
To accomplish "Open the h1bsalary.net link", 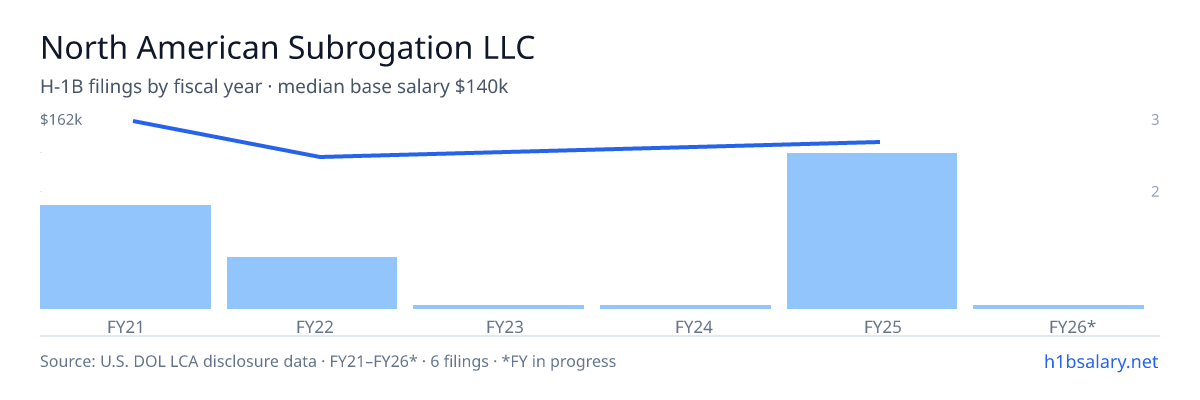I will (x=1101, y=361).
